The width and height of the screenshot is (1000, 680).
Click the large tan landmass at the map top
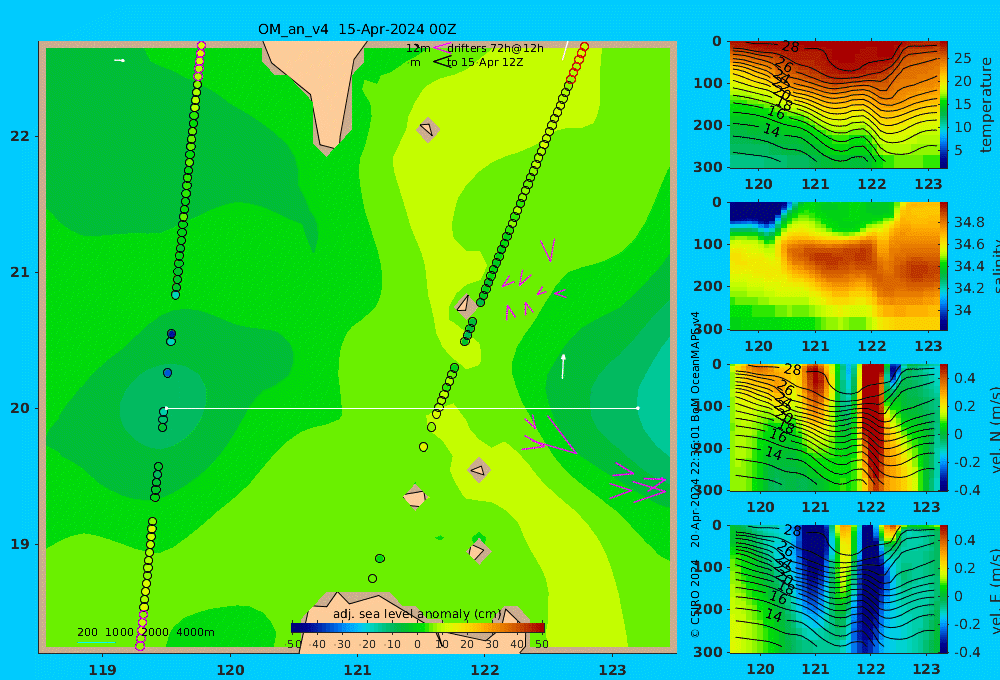[x=322, y=89]
